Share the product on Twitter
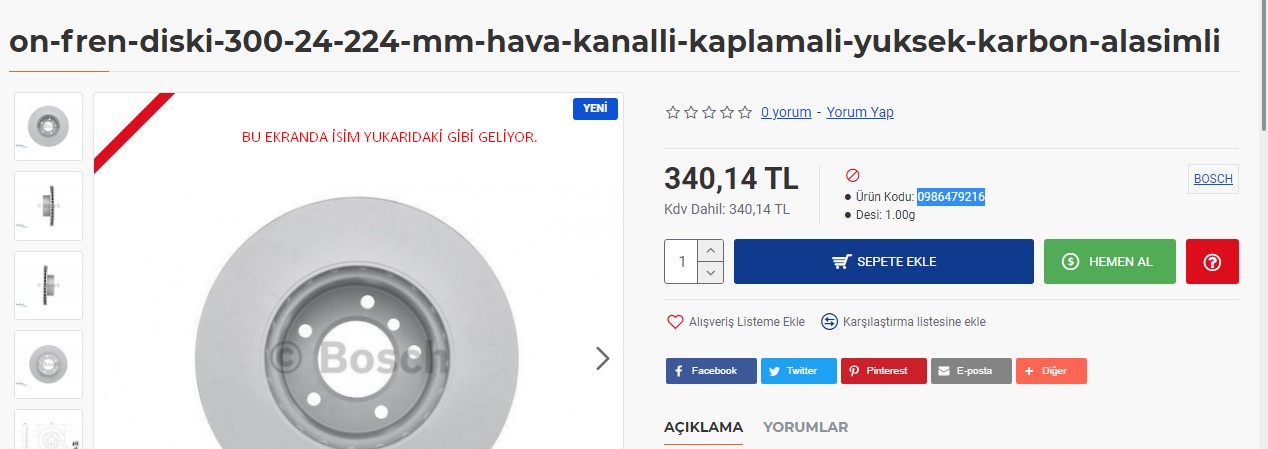 click(x=798, y=371)
